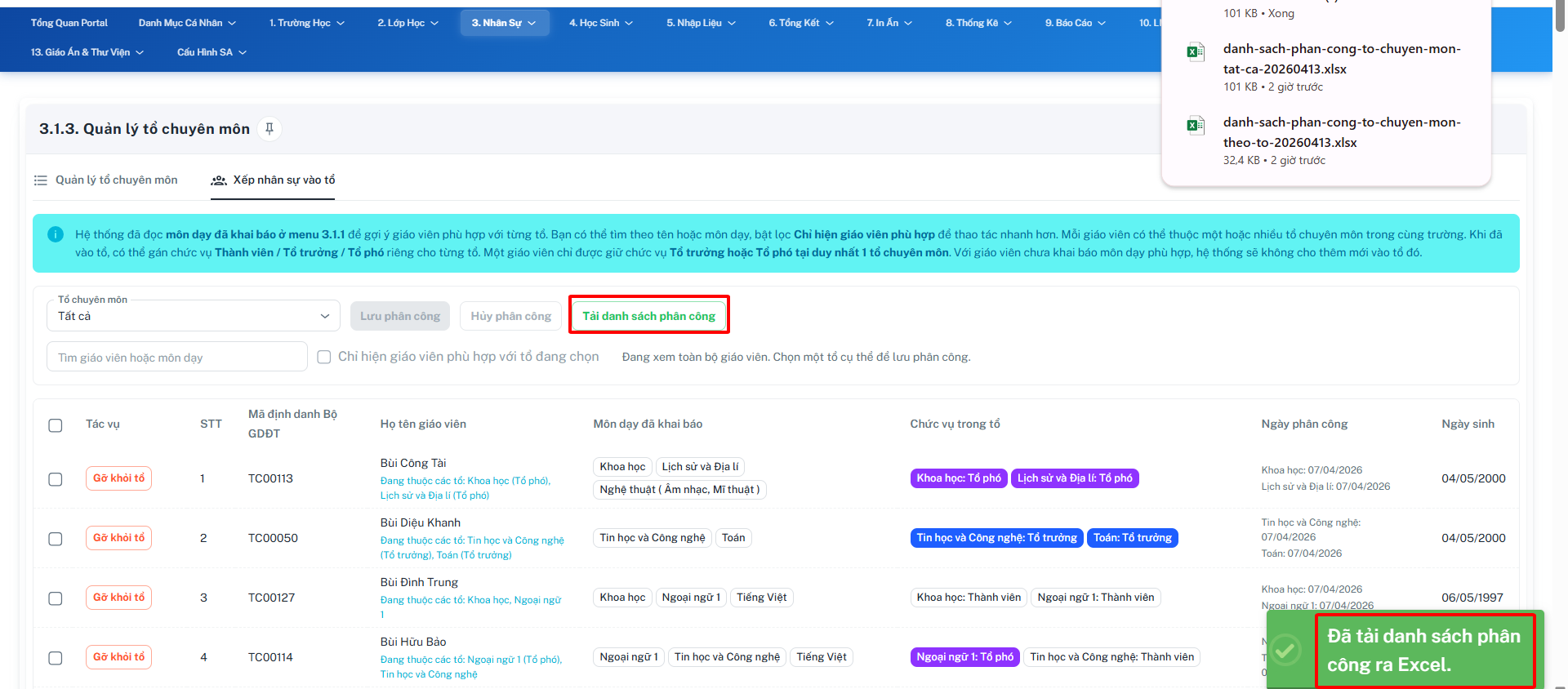Click teacher code TC00127
This screenshot has width=1568, height=689.
(x=271, y=598)
